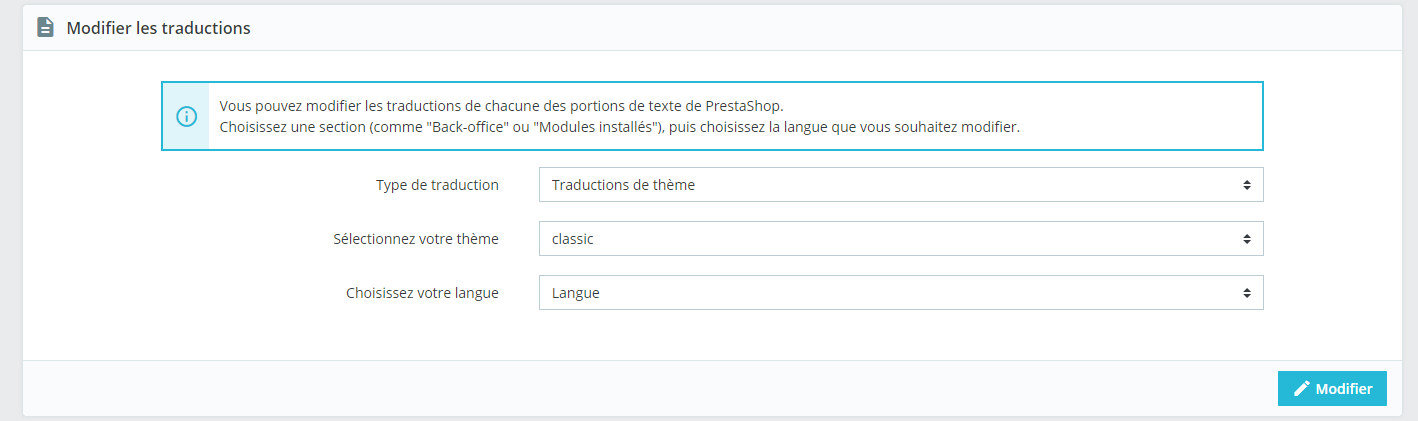Select the Langue placeholder text

click(x=576, y=293)
